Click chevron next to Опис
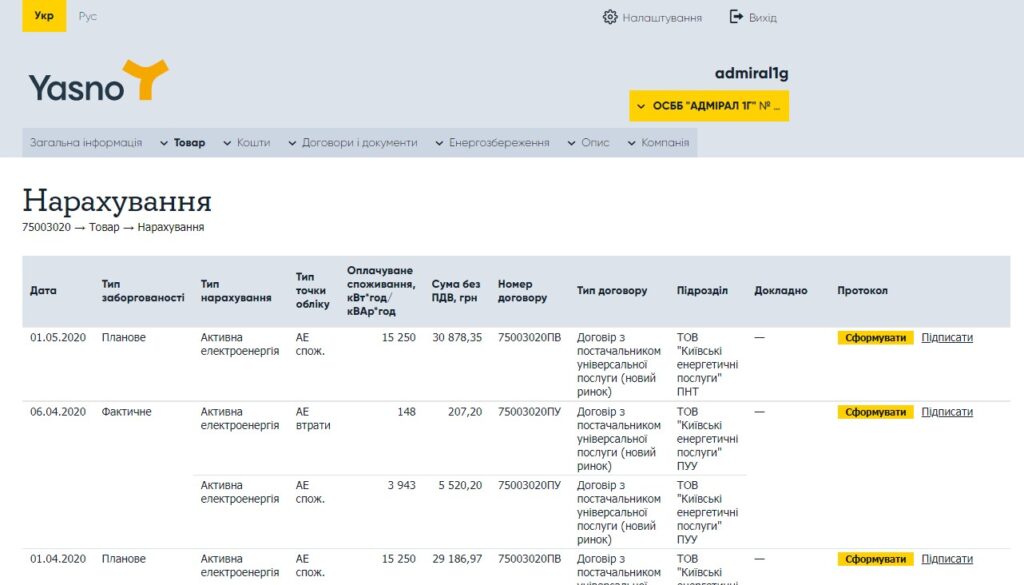 click(571, 143)
